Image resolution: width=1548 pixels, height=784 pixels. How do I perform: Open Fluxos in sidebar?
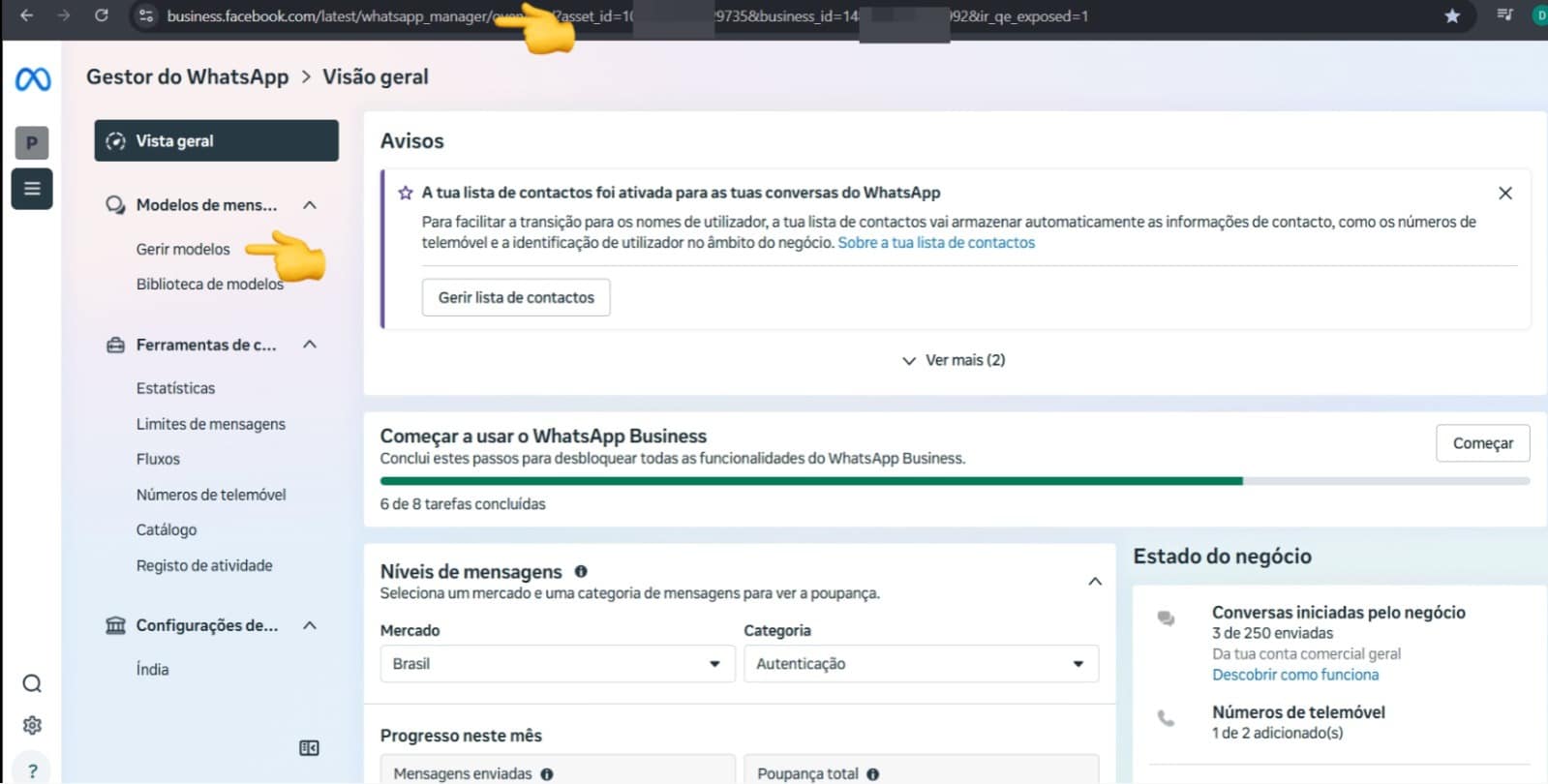[x=158, y=459]
